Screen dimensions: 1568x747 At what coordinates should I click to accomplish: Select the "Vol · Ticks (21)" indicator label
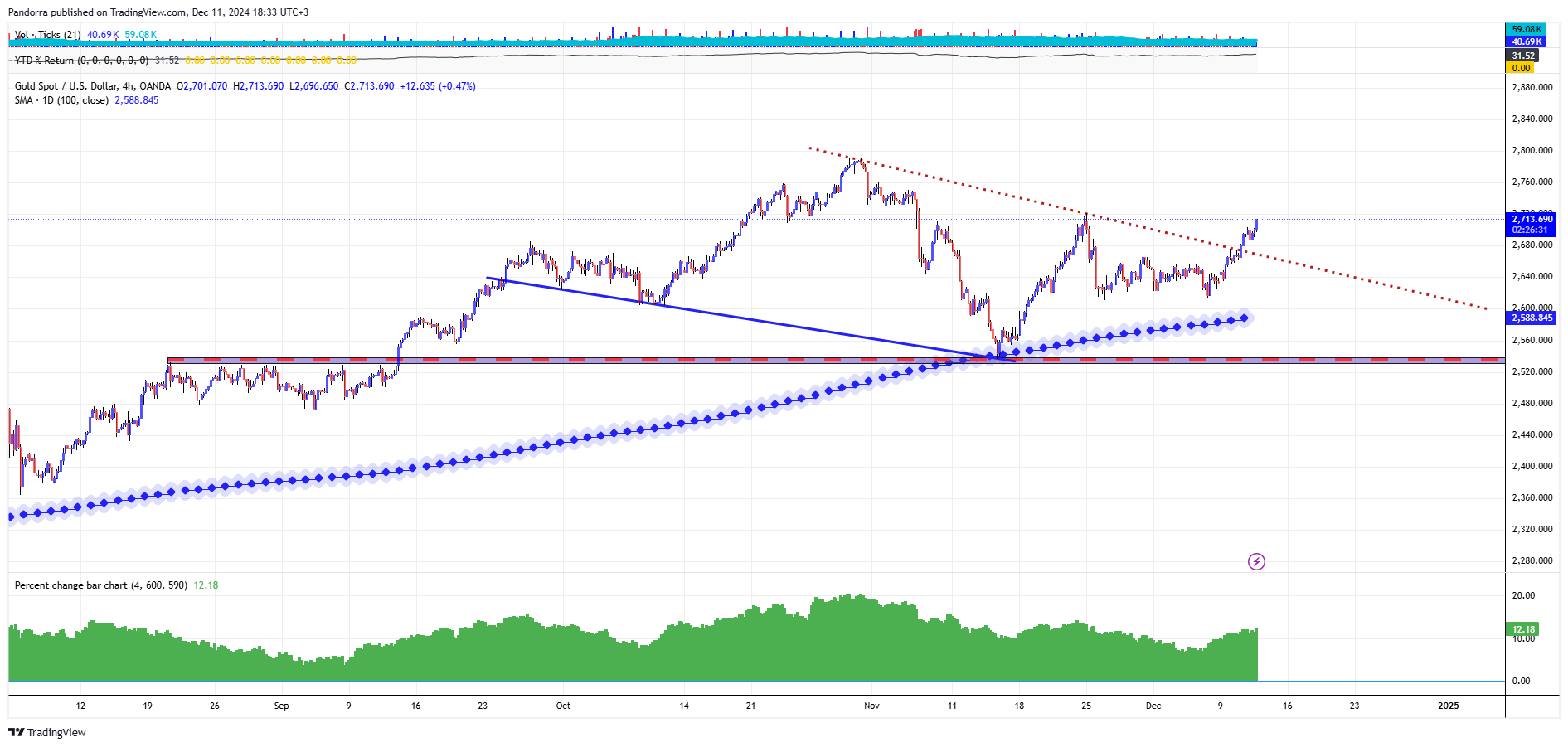(48, 35)
